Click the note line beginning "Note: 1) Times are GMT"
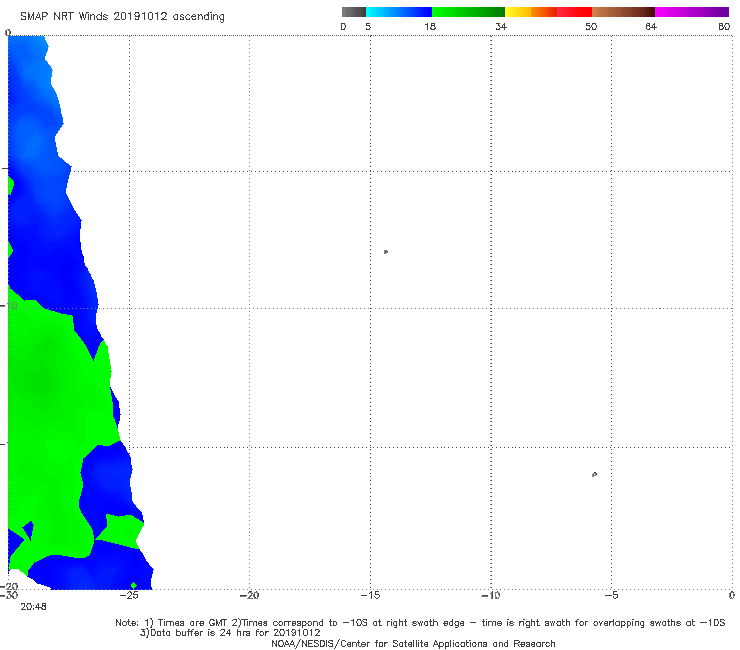The width and height of the screenshot is (740, 650). click(x=420, y=623)
